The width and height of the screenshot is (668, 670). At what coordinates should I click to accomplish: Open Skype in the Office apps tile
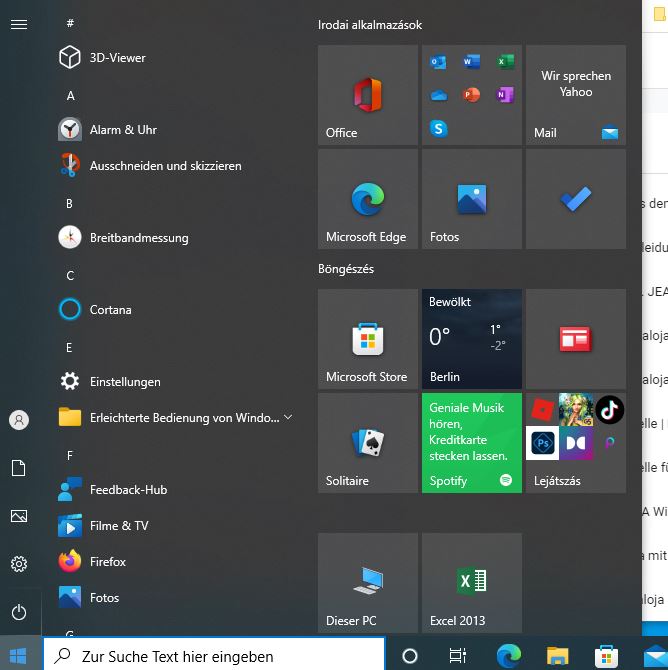tap(438, 128)
